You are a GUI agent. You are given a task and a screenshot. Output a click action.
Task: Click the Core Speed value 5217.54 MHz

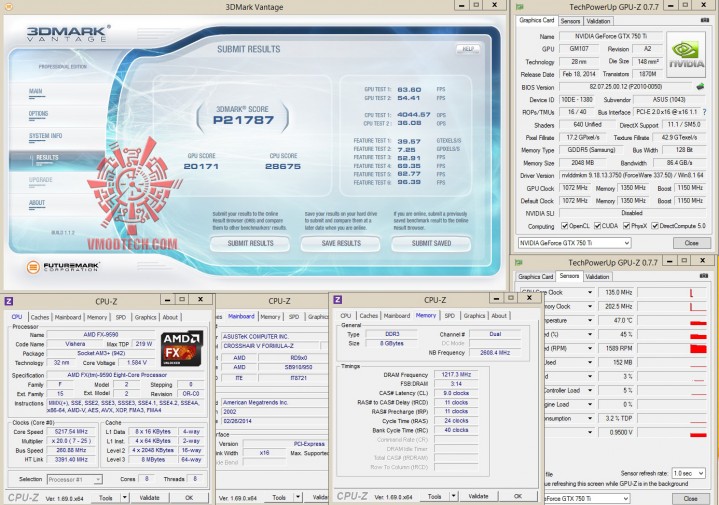point(71,432)
